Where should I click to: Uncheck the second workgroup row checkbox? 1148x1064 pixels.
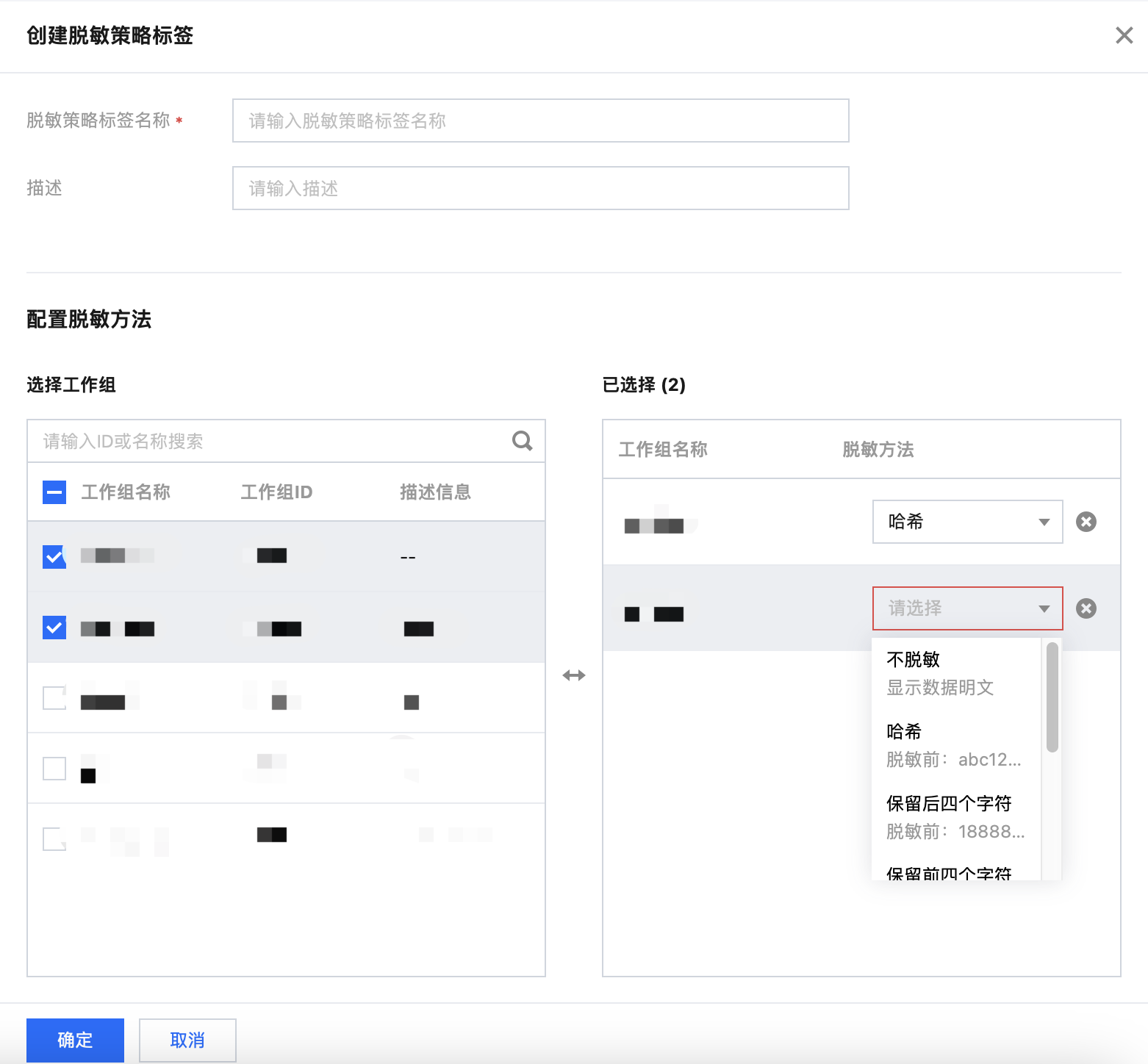click(x=54, y=628)
